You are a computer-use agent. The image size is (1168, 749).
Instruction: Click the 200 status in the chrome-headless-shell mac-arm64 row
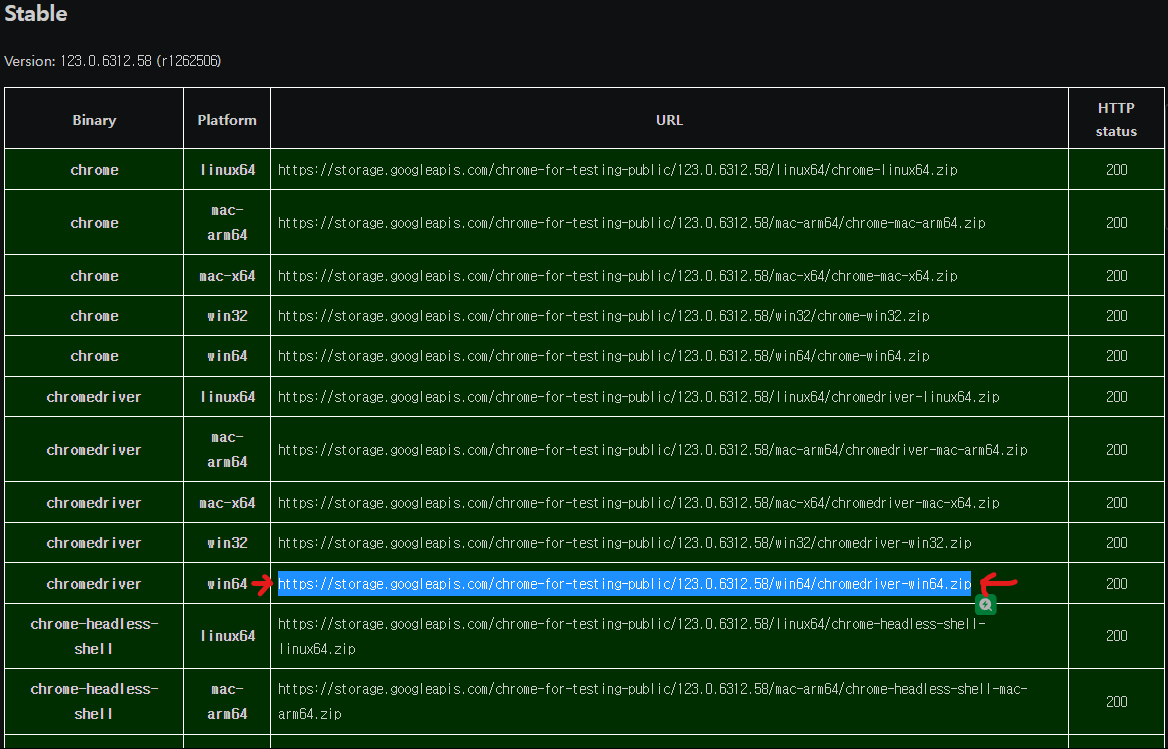[1117, 701]
